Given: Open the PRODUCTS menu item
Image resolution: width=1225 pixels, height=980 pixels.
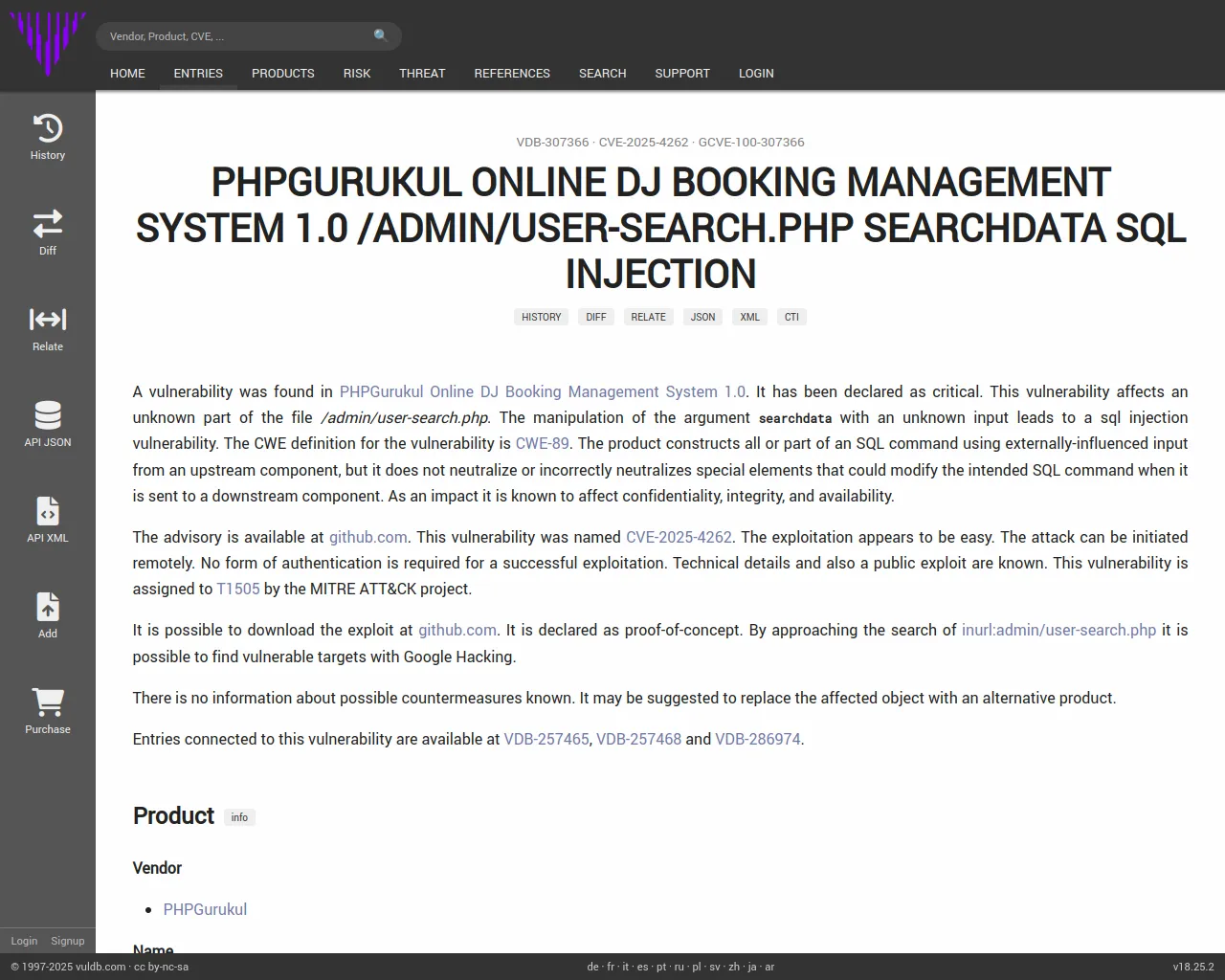Looking at the screenshot, I should tap(283, 74).
